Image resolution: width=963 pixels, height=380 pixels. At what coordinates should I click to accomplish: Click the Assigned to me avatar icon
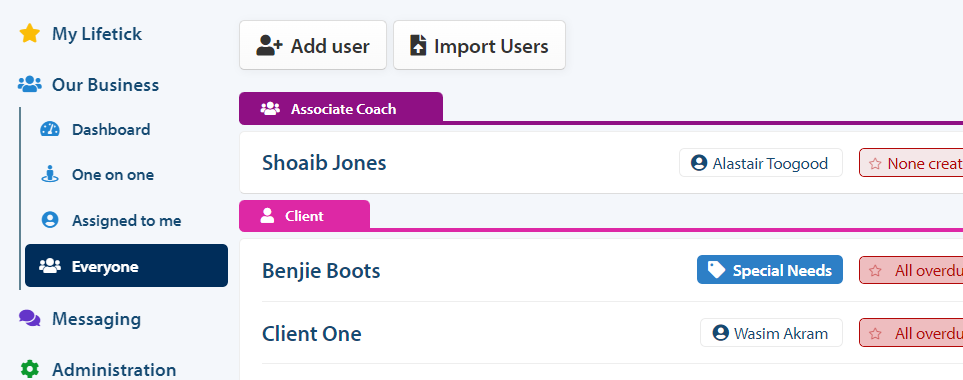(50, 220)
